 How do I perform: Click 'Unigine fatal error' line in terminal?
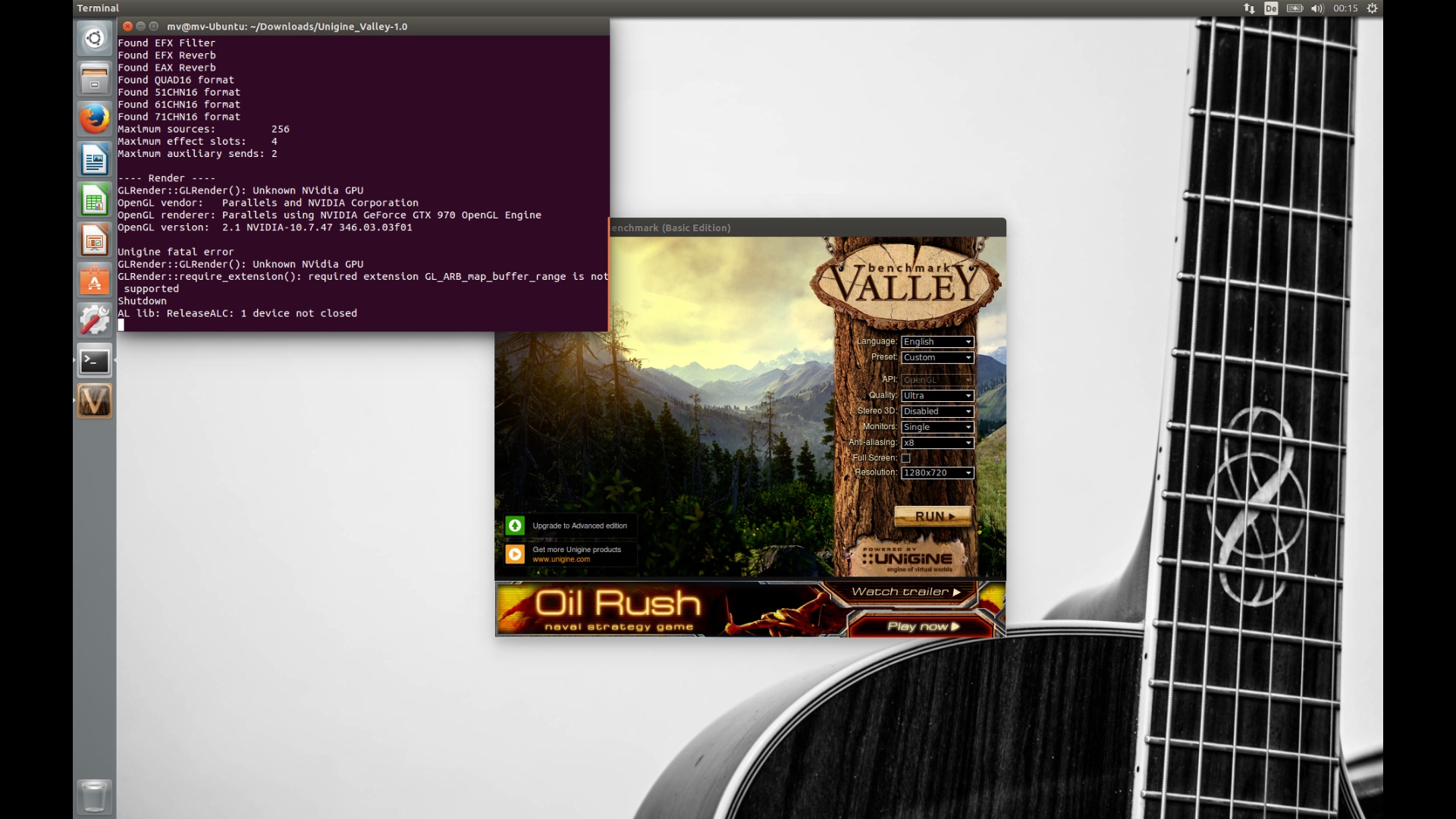point(176,252)
